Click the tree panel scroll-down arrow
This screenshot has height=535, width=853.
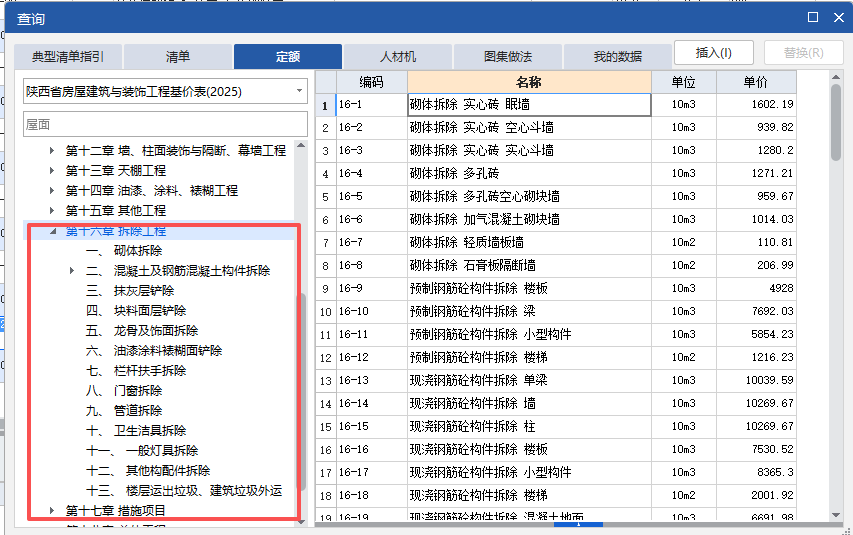click(301, 522)
